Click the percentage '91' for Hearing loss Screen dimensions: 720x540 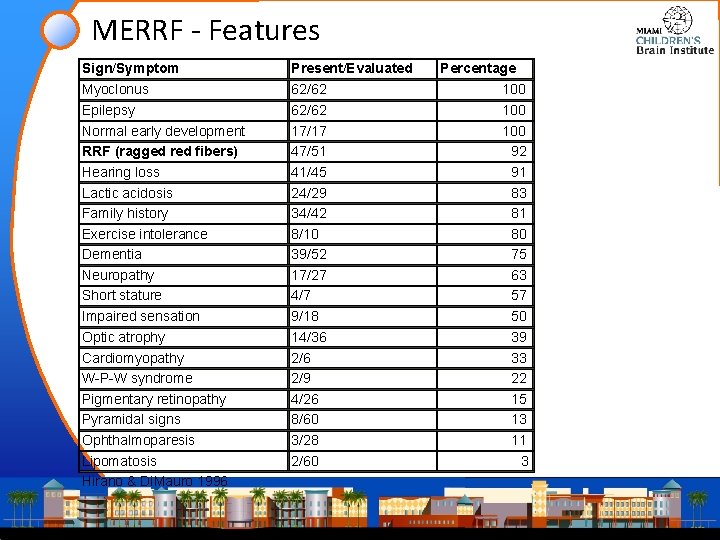(518, 172)
